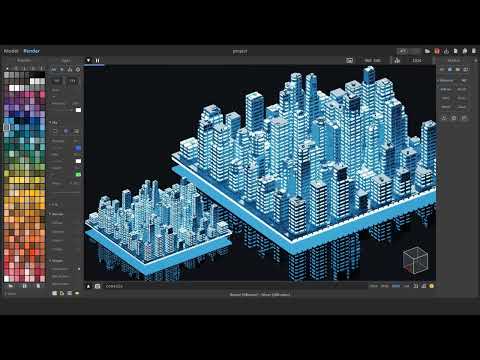480x360 pixels.
Task: Switch to the Render tab
Action: point(32,51)
